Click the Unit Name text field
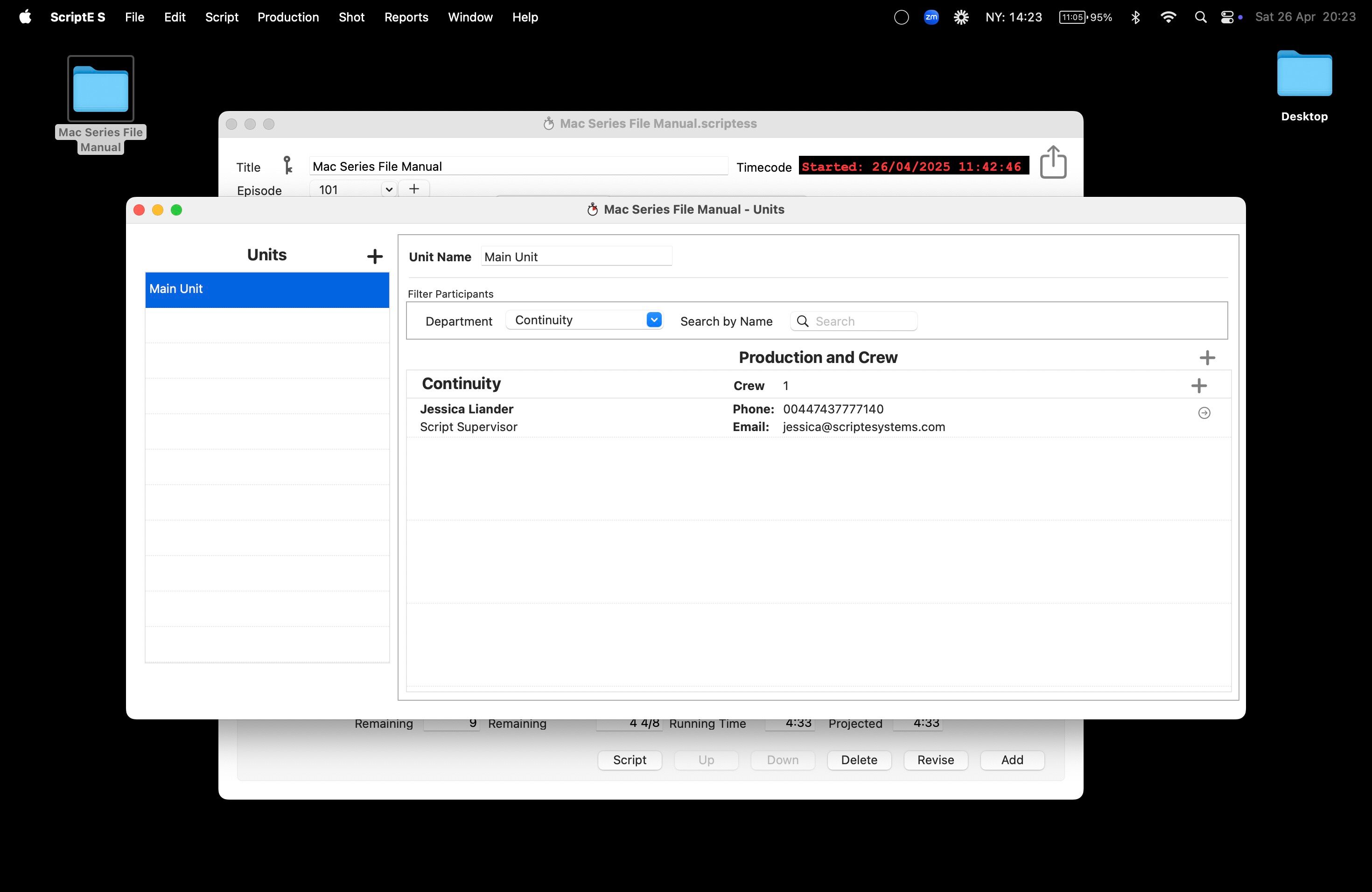This screenshot has width=1372, height=892. coord(576,257)
